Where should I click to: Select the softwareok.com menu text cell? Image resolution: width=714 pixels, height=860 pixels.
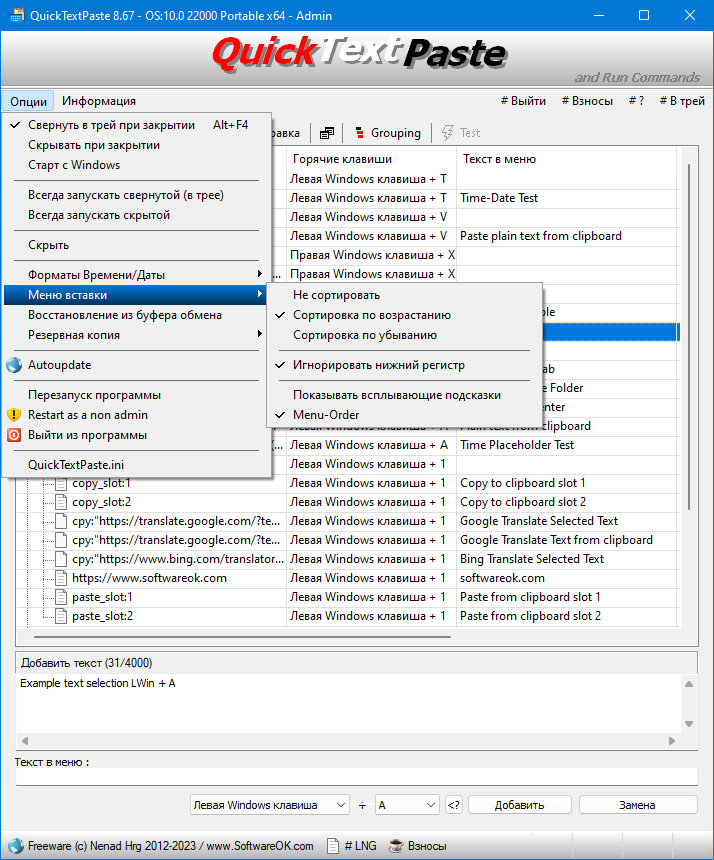568,578
